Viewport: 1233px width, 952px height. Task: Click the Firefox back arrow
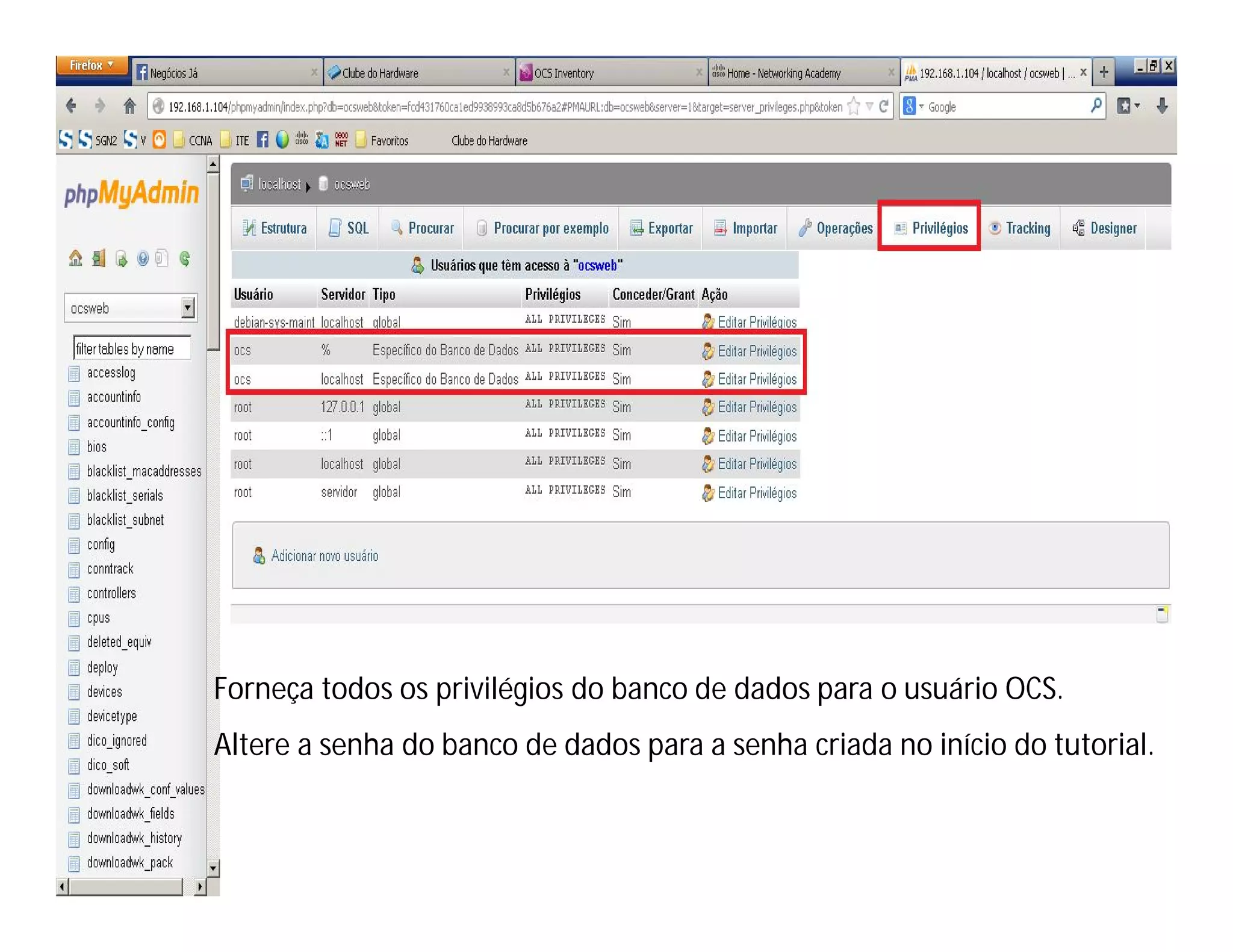71,107
